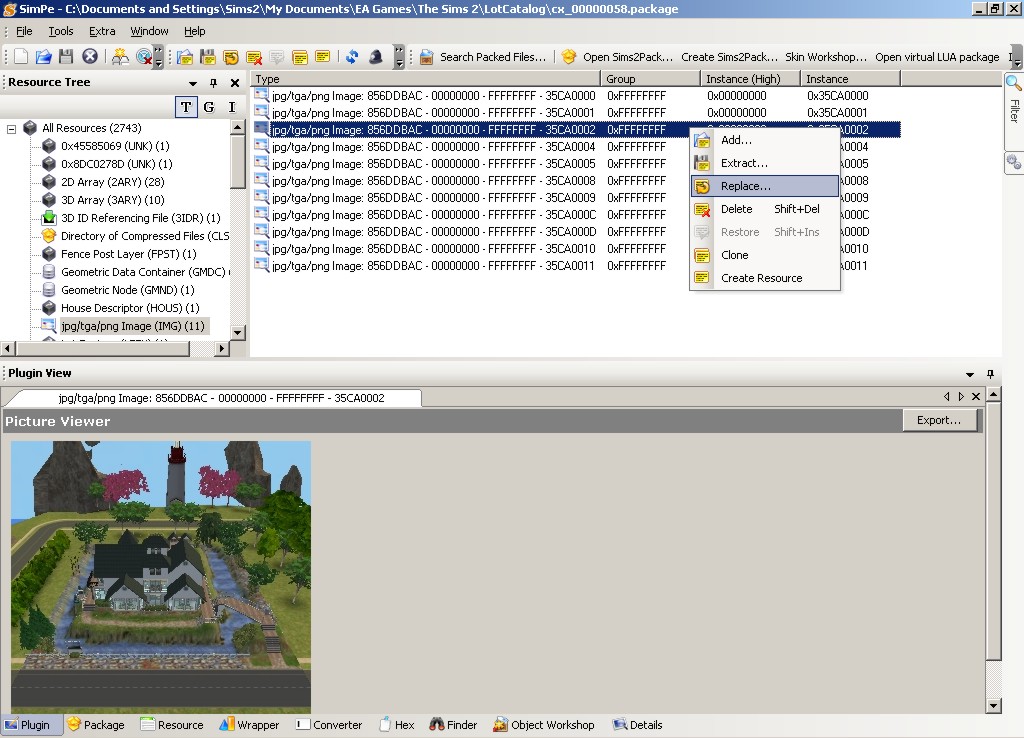Image resolution: width=1024 pixels, height=738 pixels.
Task: Click the Open package folder icon
Action: click(44, 57)
